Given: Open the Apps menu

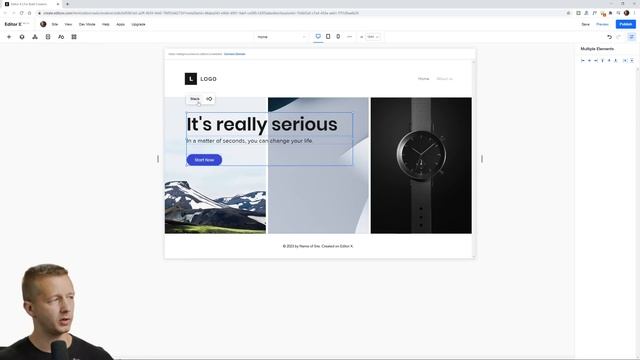Looking at the screenshot, I should (x=120, y=24).
